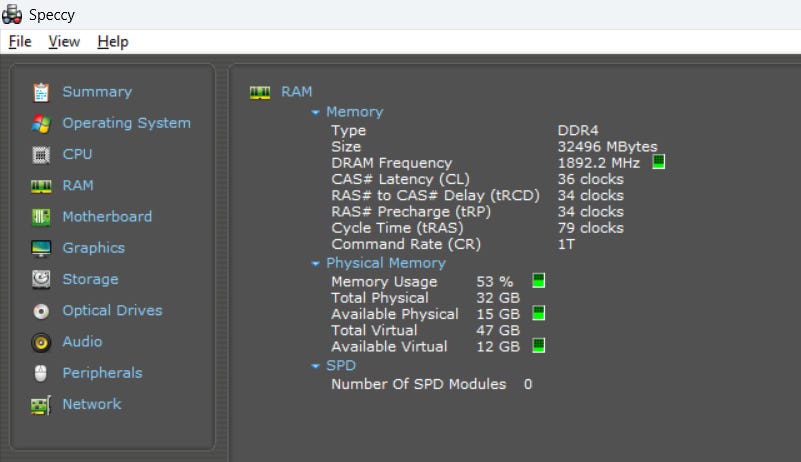The width and height of the screenshot is (801, 462).
Task: Collapse the SPD section
Action: coord(316,366)
